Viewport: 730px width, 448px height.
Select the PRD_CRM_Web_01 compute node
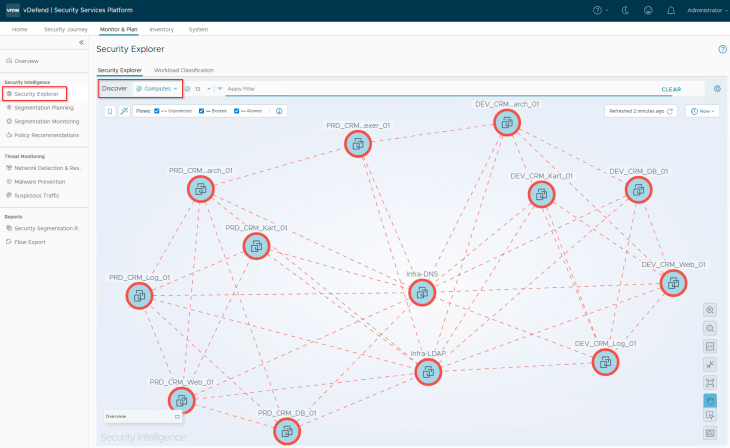pos(182,401)
